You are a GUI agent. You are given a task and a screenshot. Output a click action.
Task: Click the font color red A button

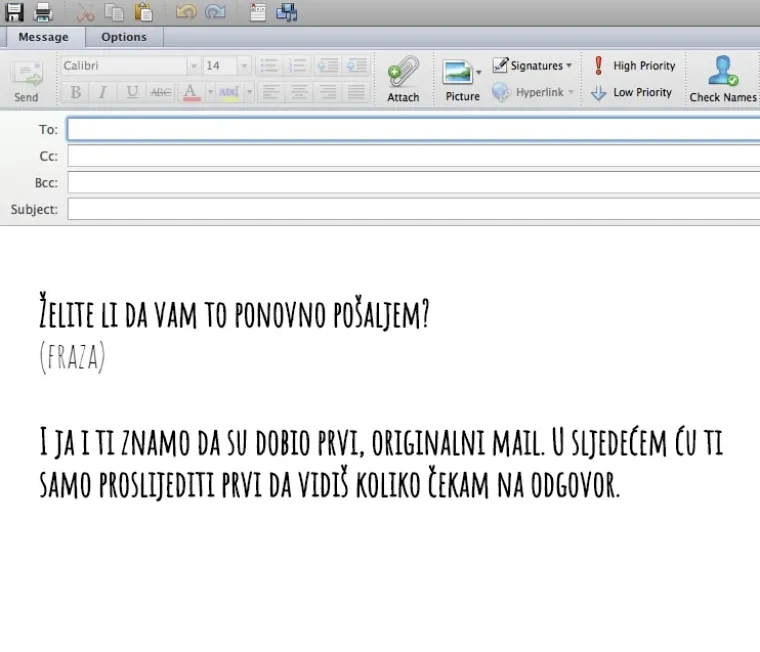[x=190, y=92]
